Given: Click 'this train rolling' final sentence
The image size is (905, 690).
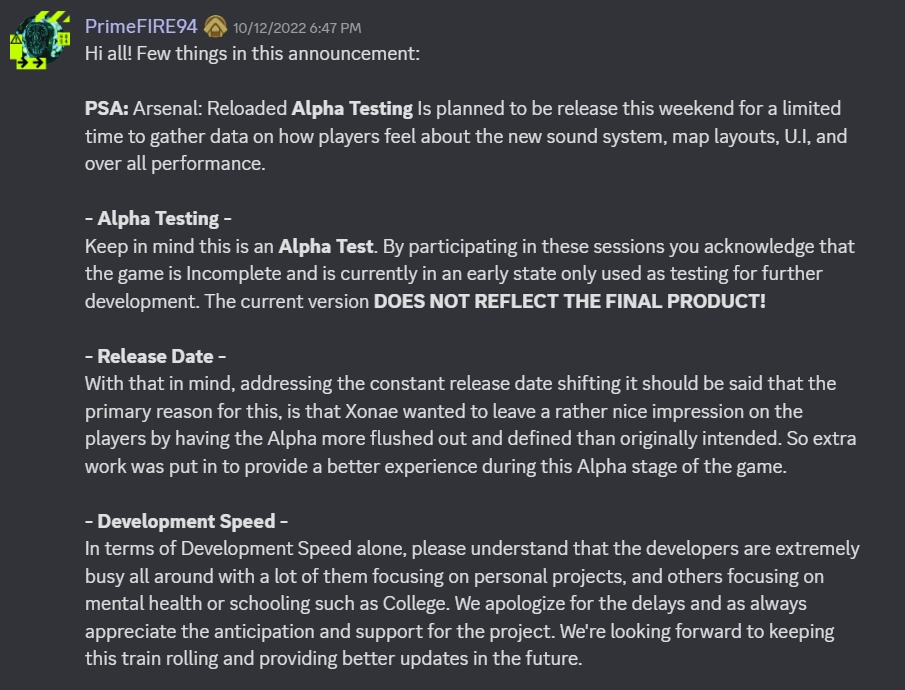Looking at the screenshot, I should tap(150, 659).
